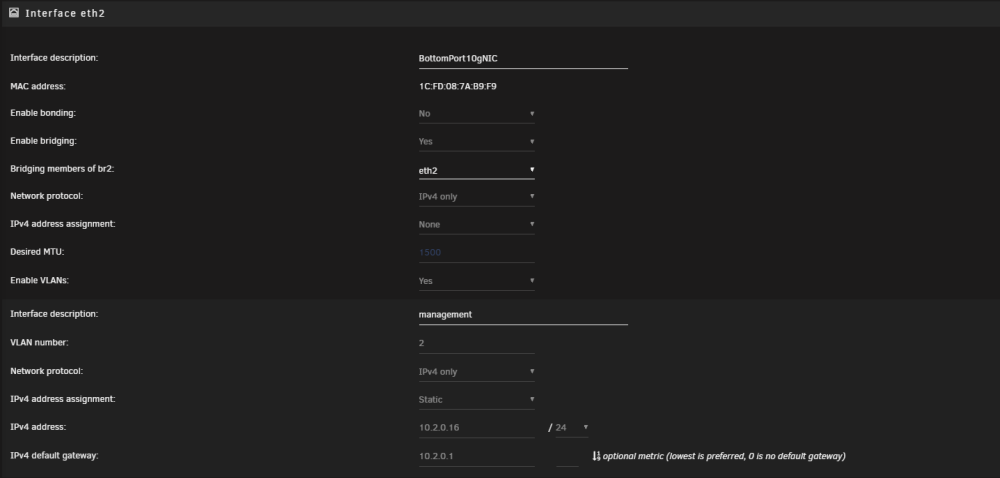
Task: Click the optional metric input field
Action: [x=567, y=456]
